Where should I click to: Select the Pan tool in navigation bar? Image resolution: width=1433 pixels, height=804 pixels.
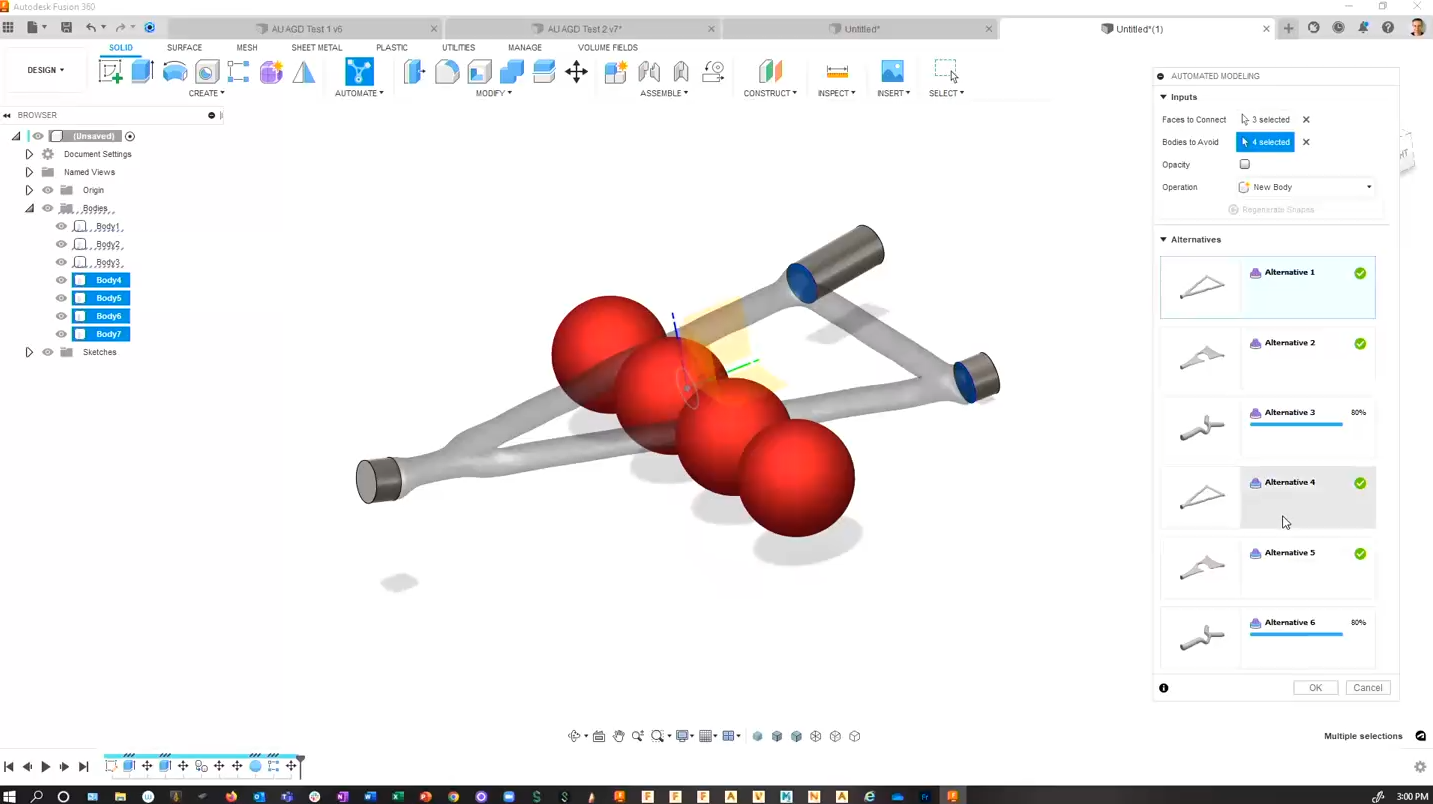pos(618,736)
